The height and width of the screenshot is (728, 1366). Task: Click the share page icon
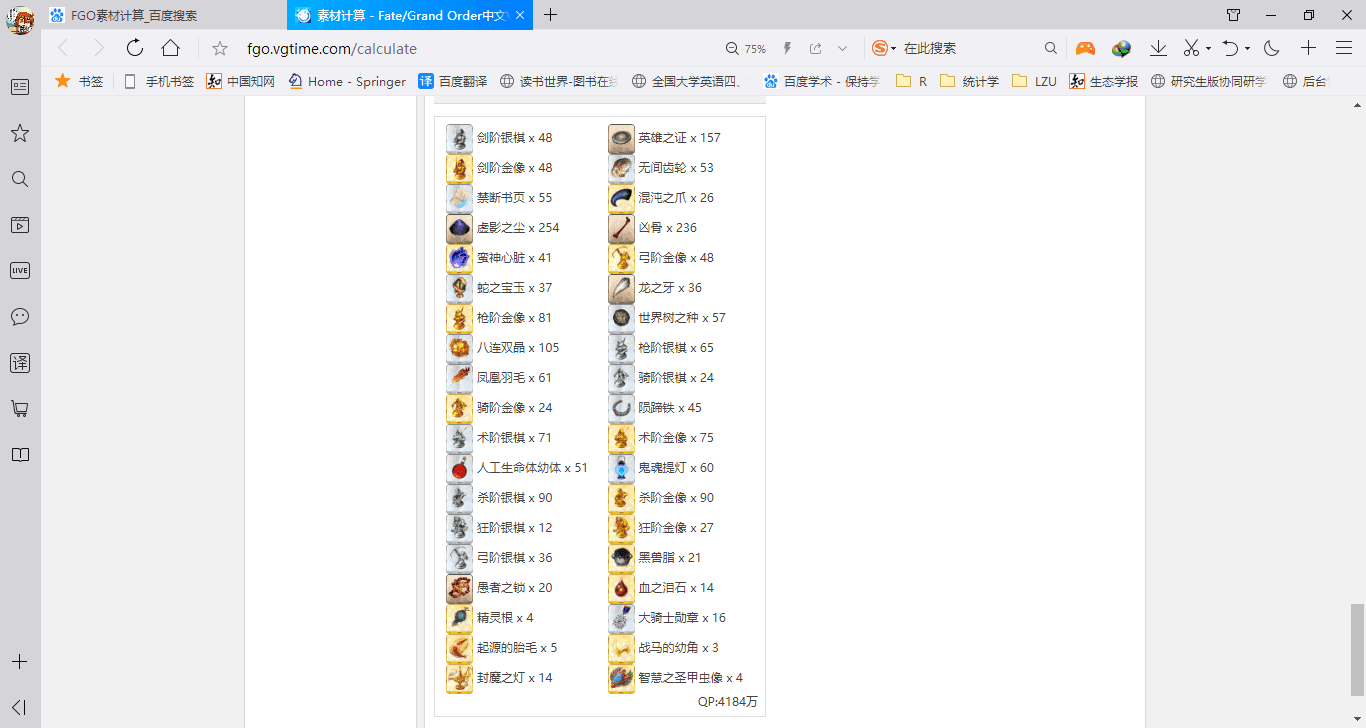(x=816, y=48)
